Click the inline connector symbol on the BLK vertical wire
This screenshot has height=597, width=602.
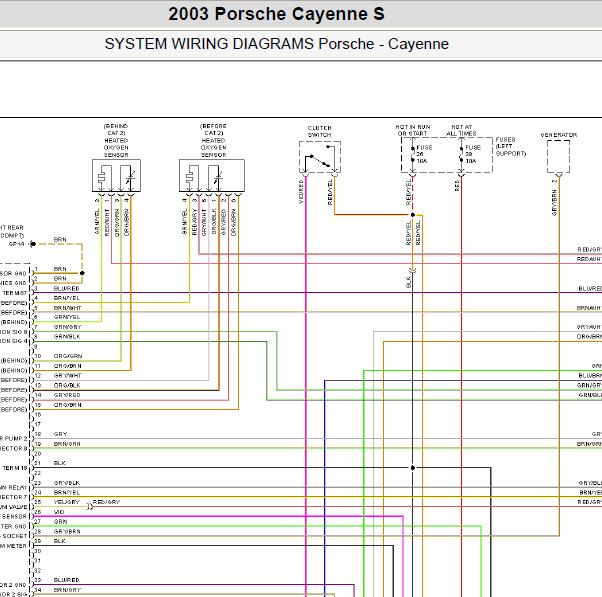click(413, 270)
